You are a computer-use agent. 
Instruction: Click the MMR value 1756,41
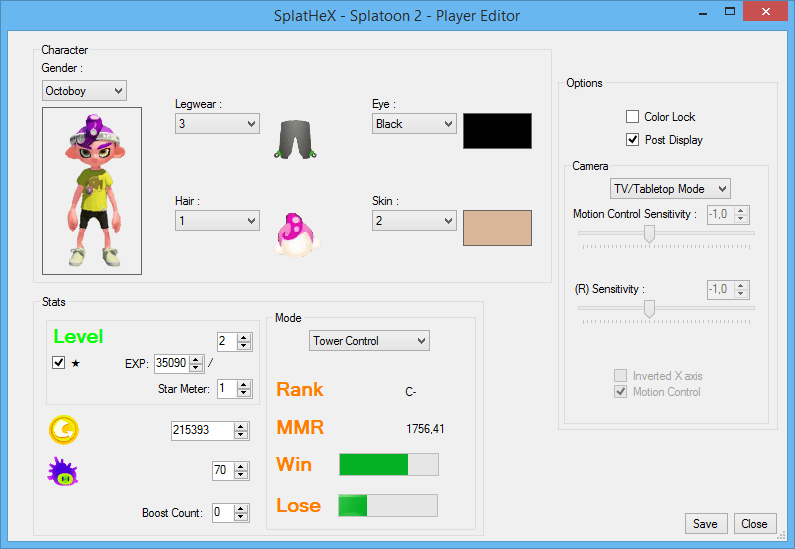point(425,429)
